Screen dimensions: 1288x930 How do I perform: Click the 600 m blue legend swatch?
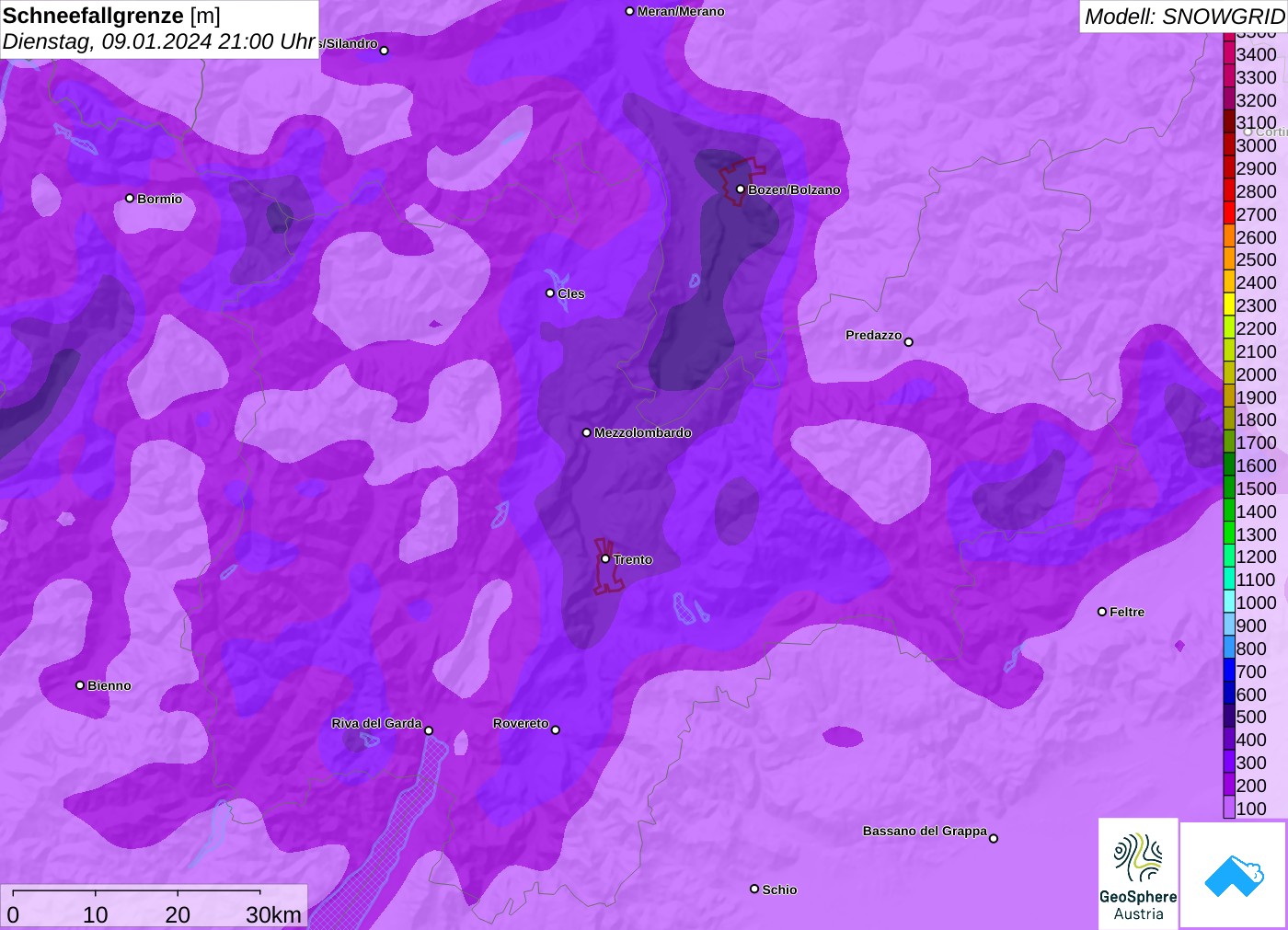point(1229,695)
